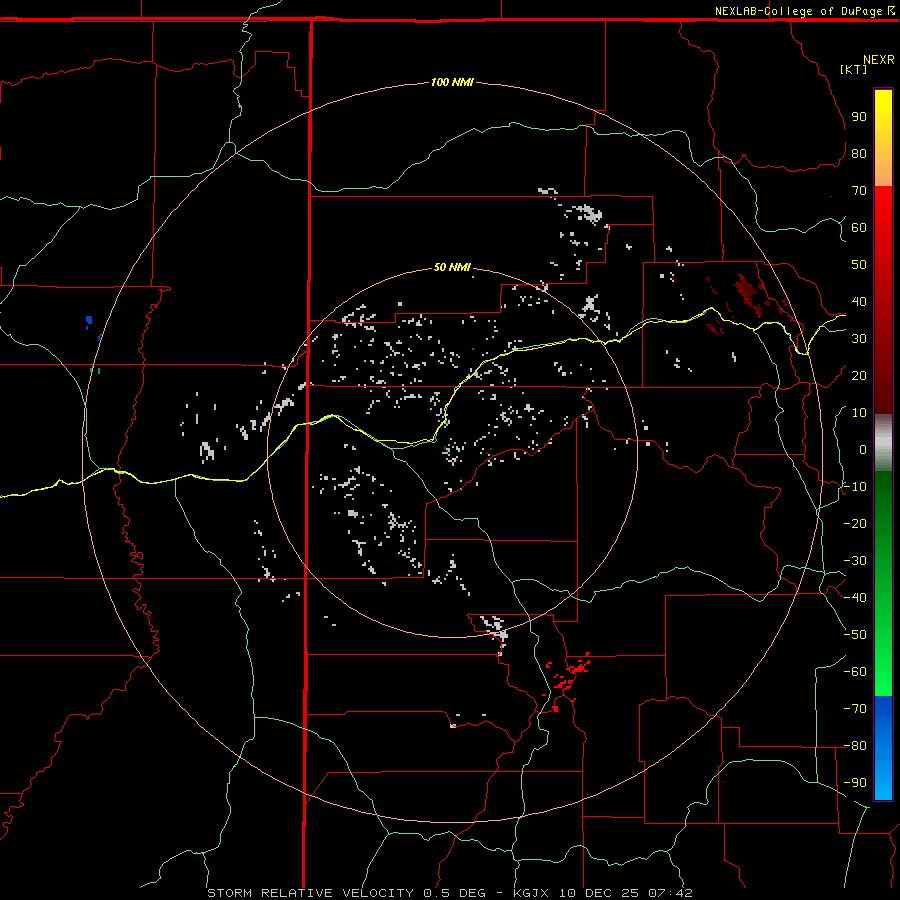The image size is (900, 900).
Task: Click the 10 DEC 25 07:42 timestamp
Action: coord(625,893)
